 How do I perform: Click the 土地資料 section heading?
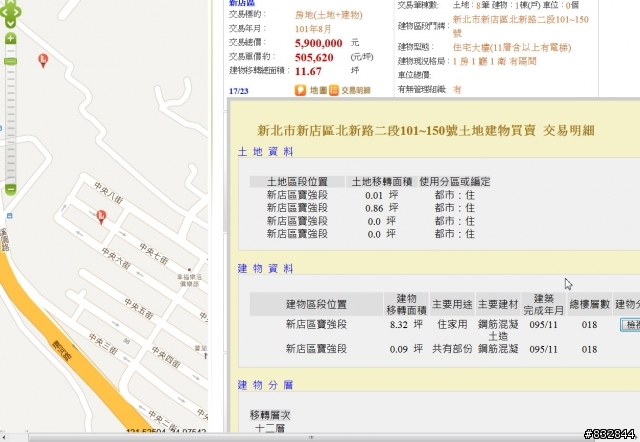[x=265, y=152]
